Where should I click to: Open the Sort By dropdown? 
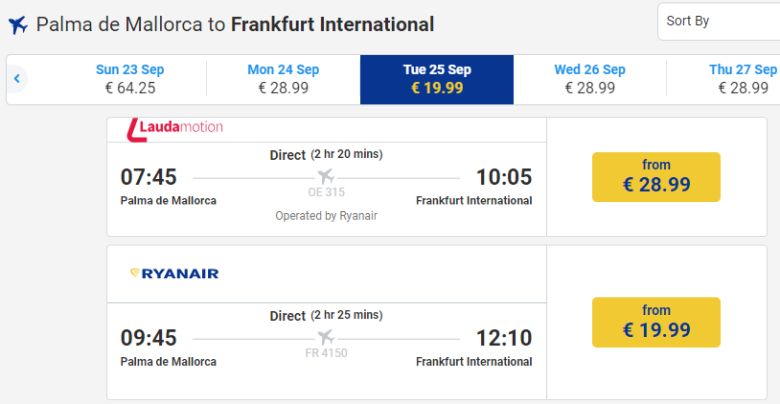coord(718,21)
